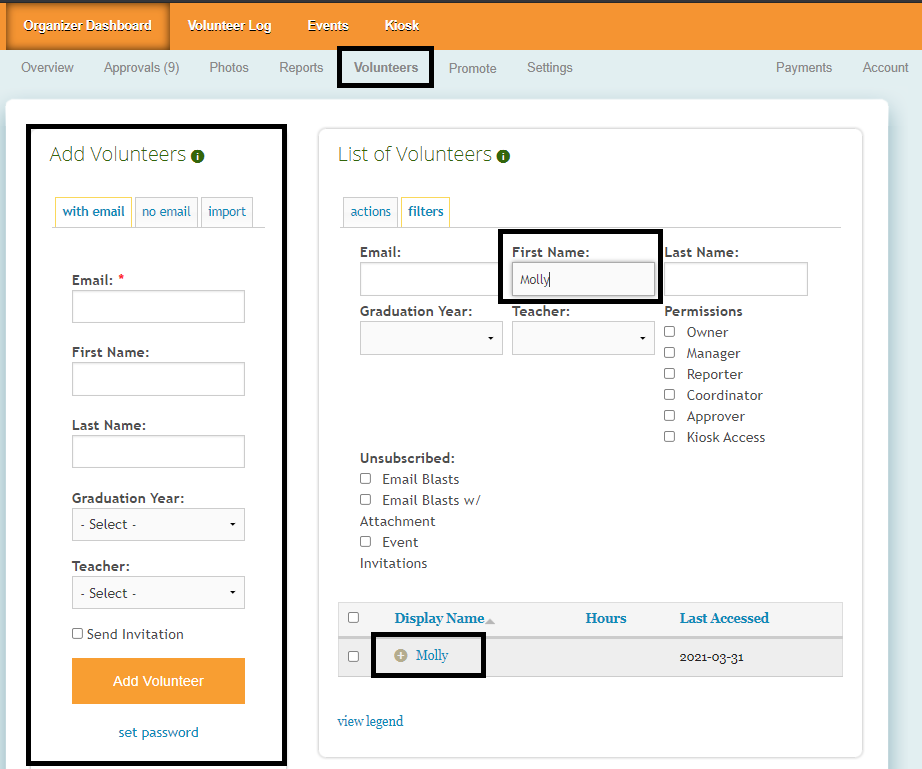The width and height of the screenshot is (922, 769).
Task: Open Account page
Action: (x=886, y=68)
